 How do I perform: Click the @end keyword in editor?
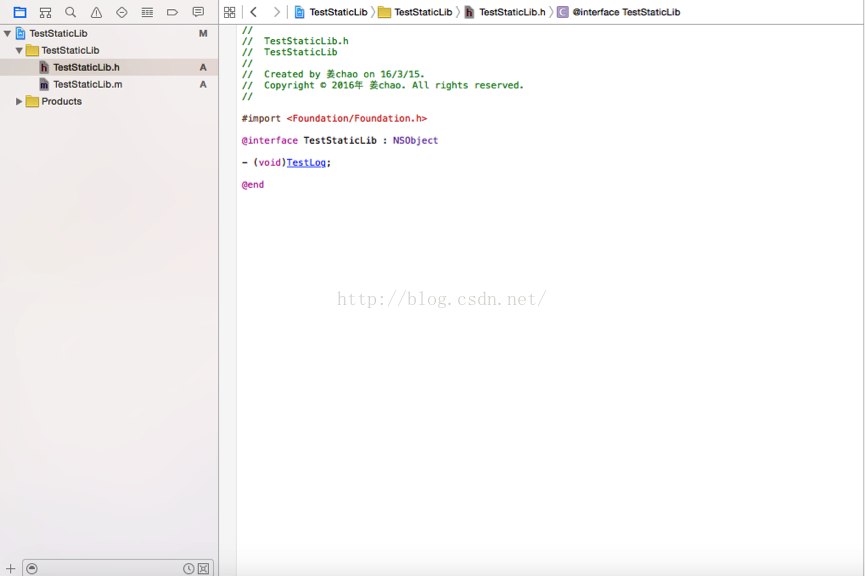253,185
